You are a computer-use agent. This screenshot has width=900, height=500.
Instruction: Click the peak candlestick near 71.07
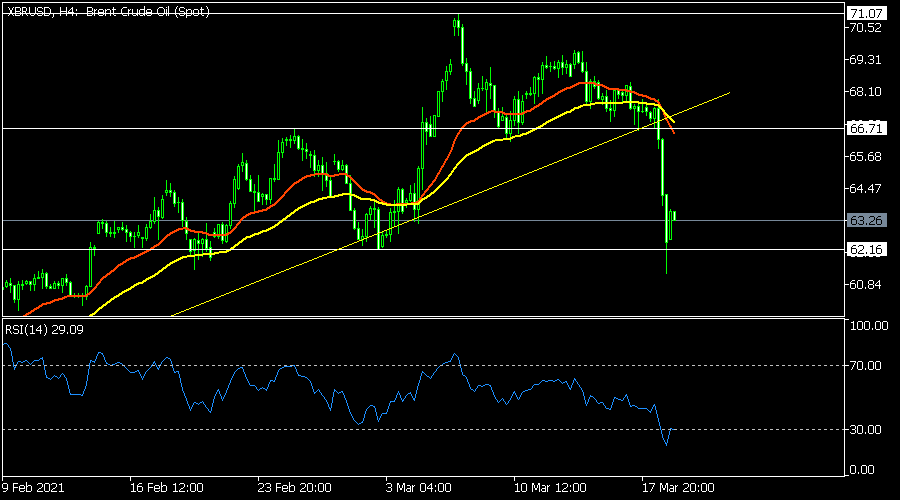[457, 24]
